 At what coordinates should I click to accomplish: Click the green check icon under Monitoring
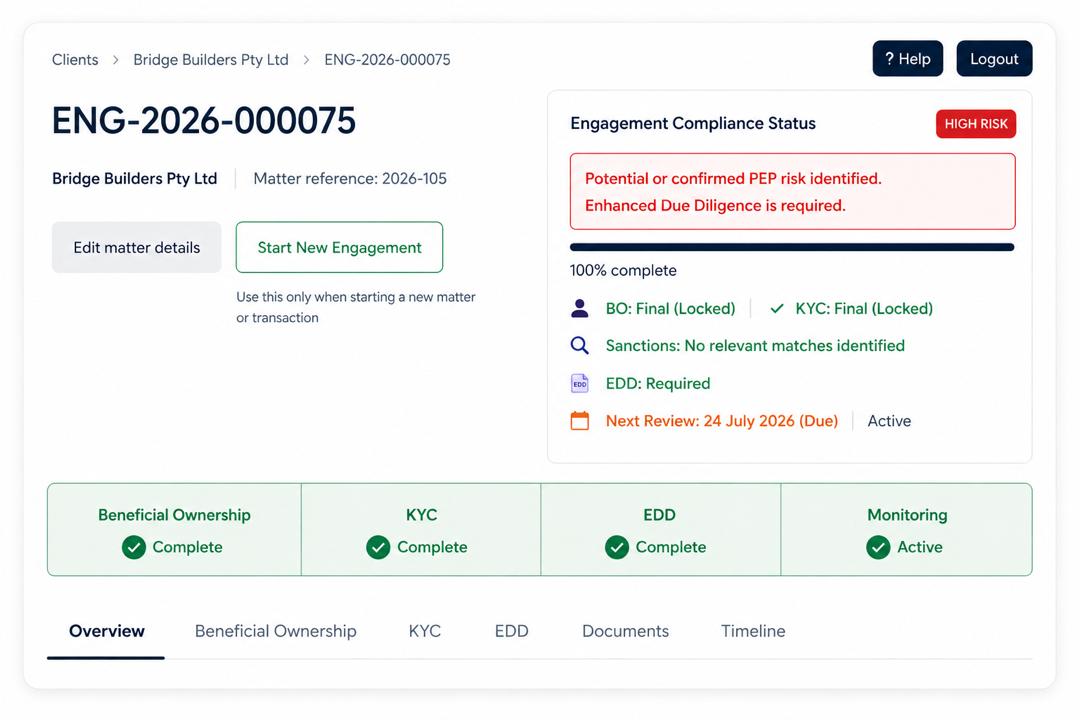click(x=878, y=547)
